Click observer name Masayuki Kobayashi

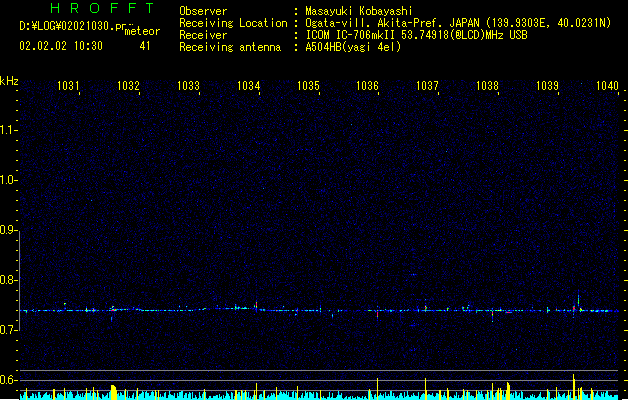(359, 11)
